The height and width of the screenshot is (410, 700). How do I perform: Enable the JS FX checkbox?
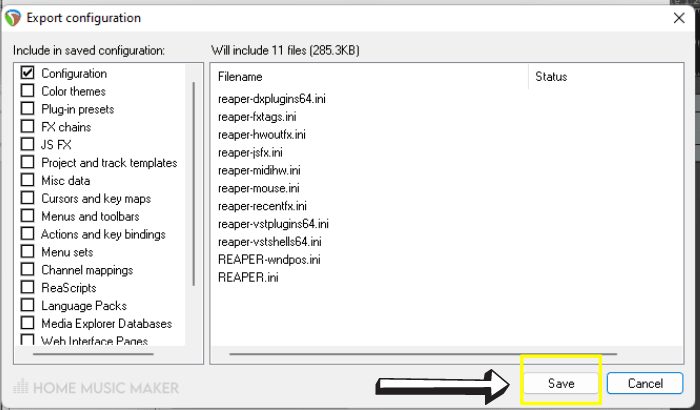tap(28, 144)
